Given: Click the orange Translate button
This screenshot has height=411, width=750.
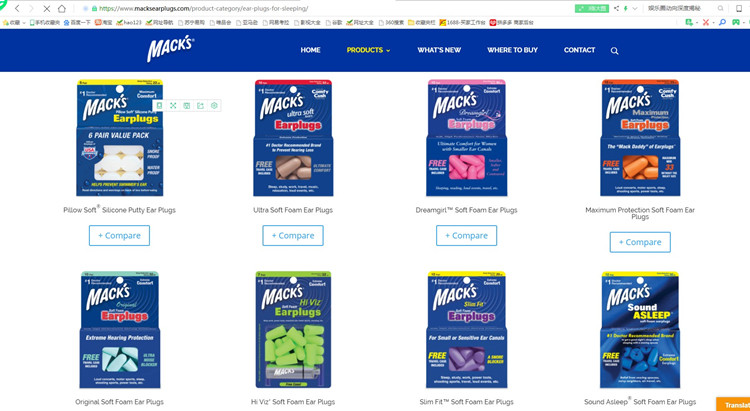Looking at the screenshot, I should tap(733, 404).
